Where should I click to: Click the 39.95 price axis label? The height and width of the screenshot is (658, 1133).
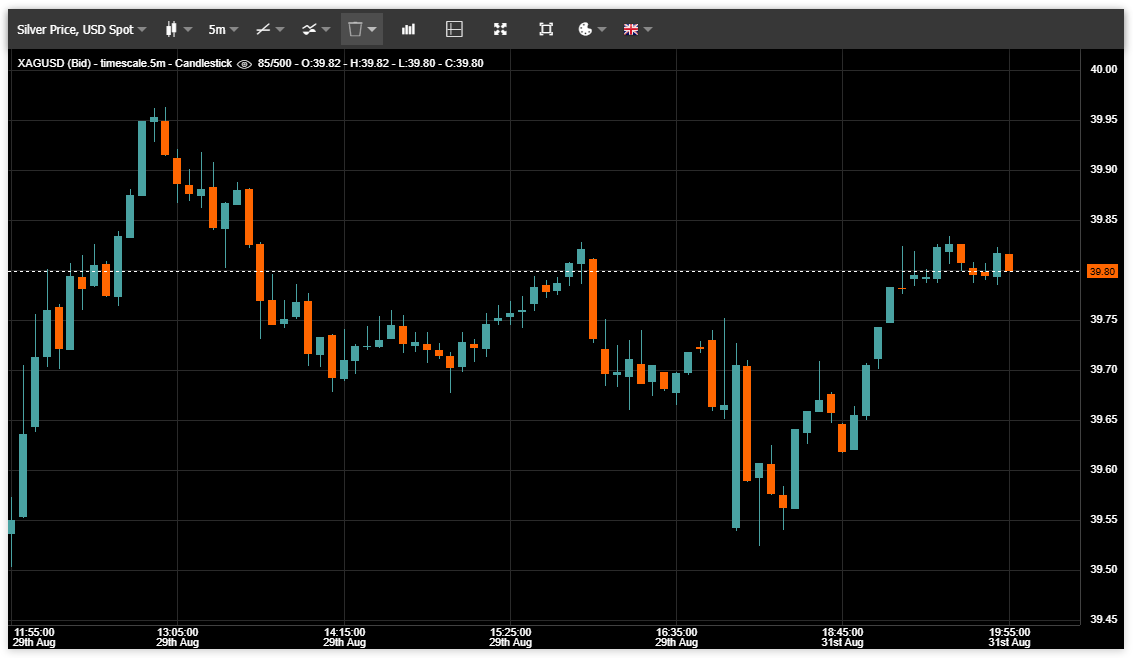[x=1103, y=119]
